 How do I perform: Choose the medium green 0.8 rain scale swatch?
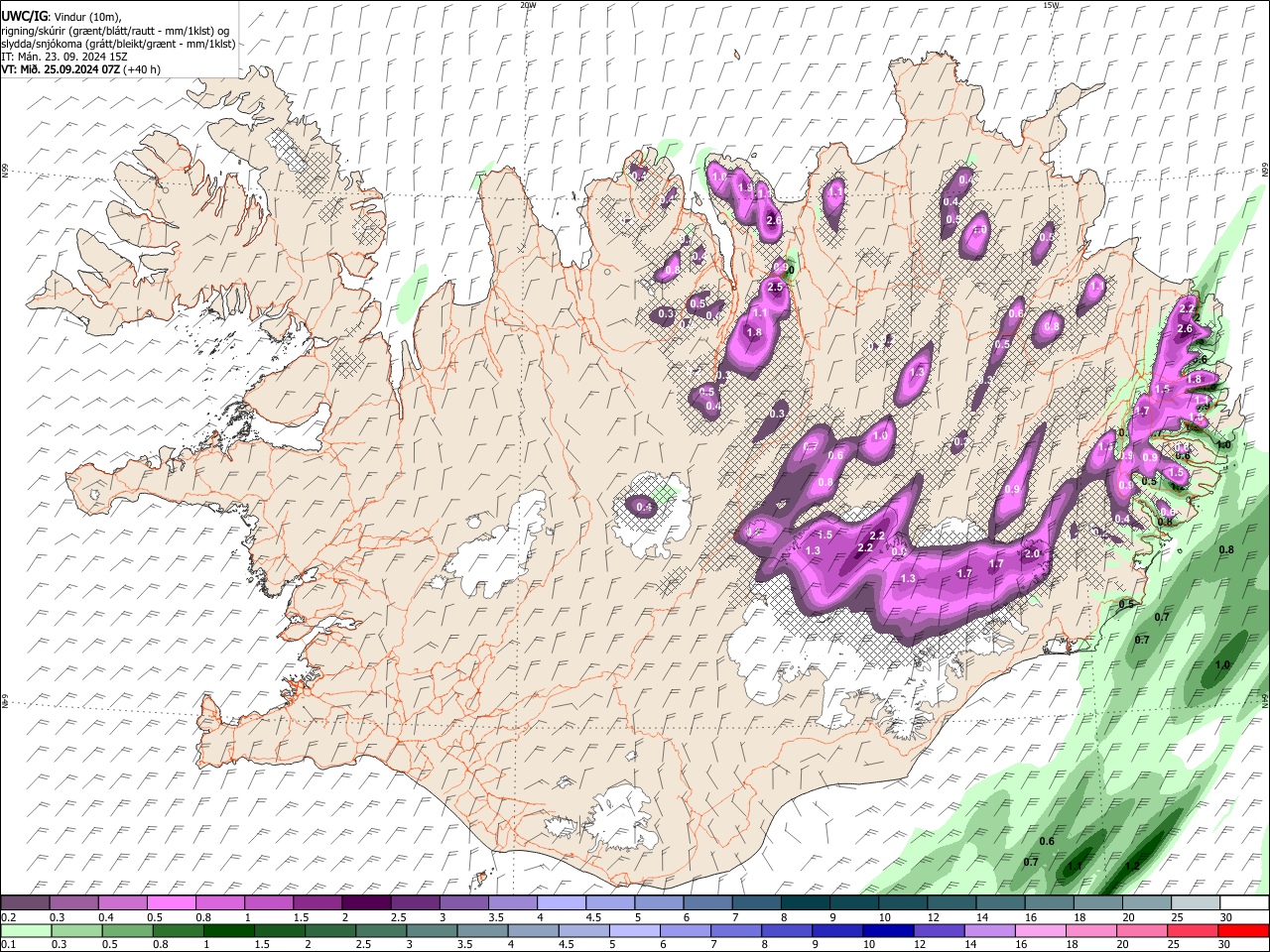tap(178, 930)
